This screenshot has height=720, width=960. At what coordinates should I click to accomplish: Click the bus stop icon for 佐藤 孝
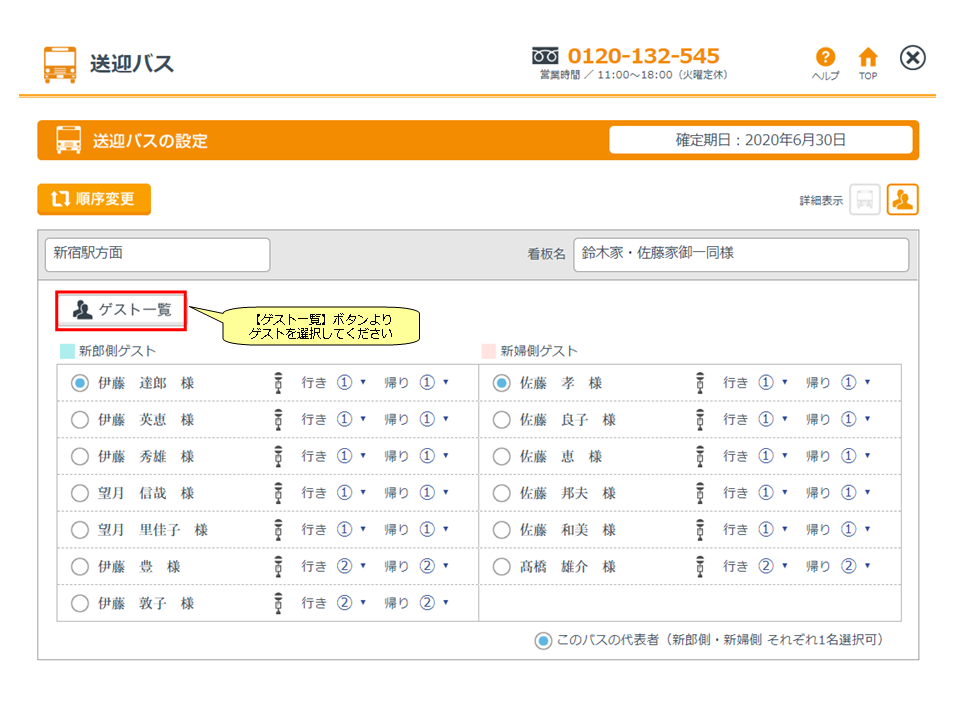[x=700, y=383]
